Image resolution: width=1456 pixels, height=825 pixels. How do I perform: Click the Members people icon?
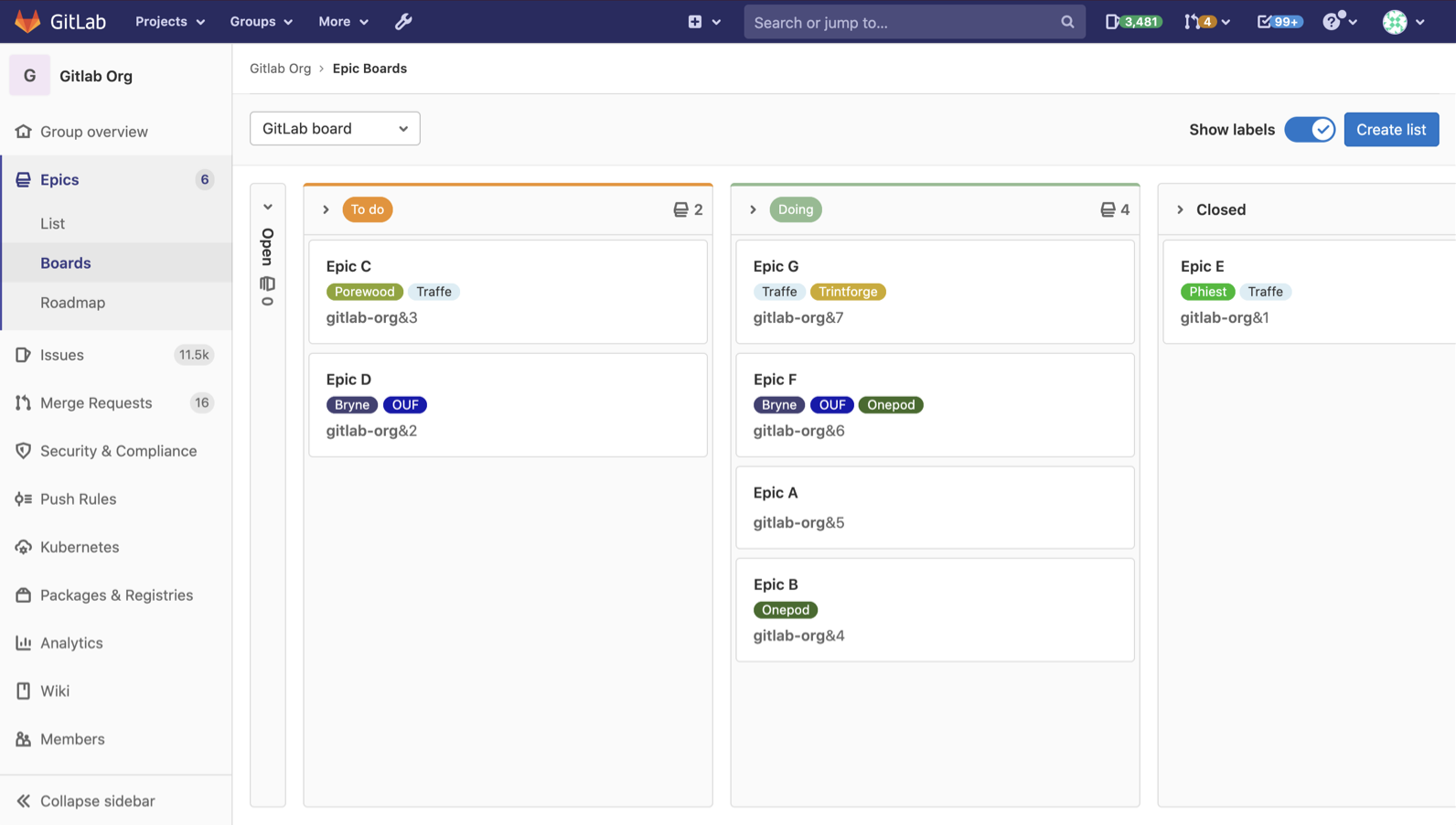(x=24, y=739)
